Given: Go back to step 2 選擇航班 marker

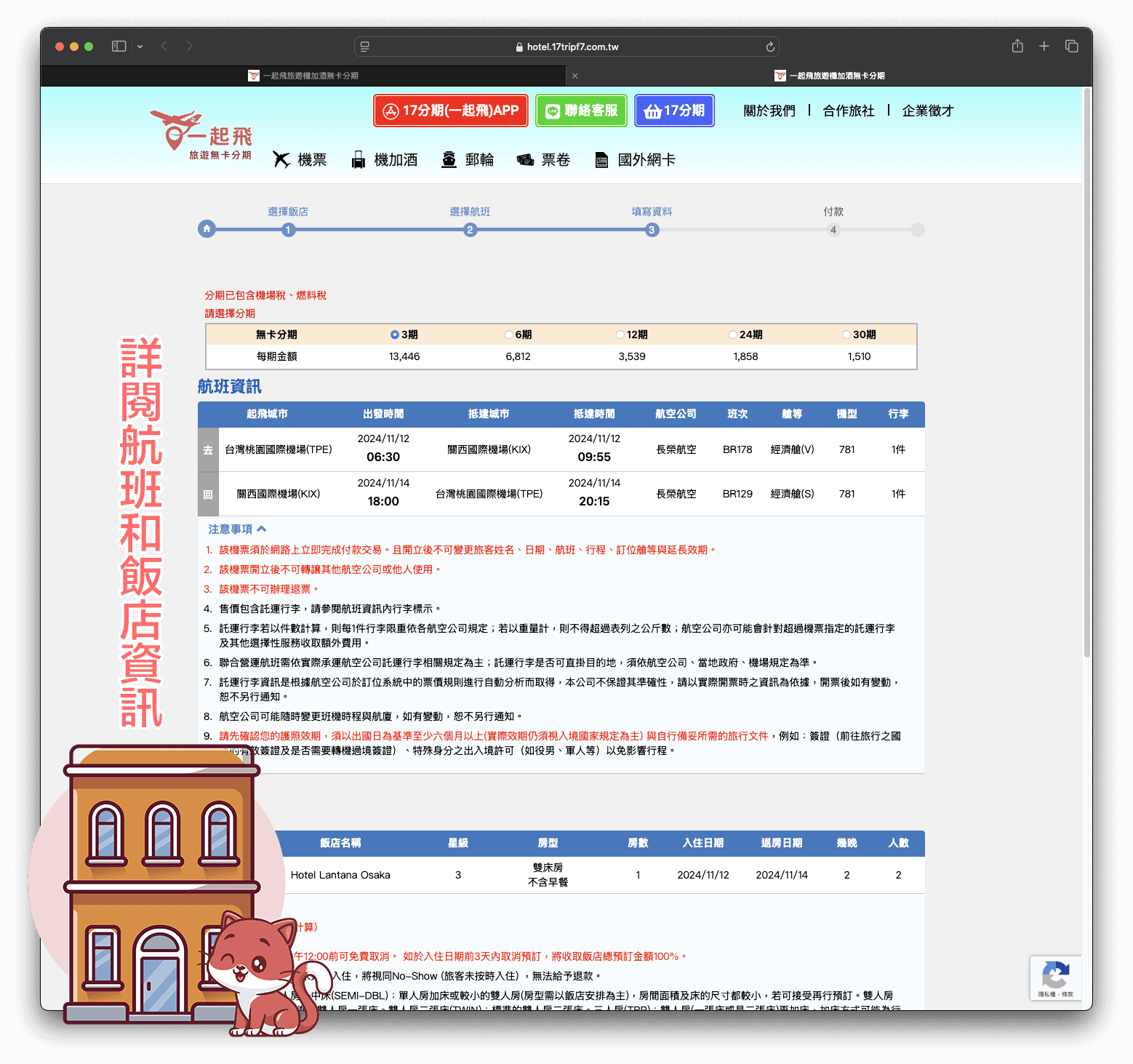Looking at the screenshot, I should (470, 230).
